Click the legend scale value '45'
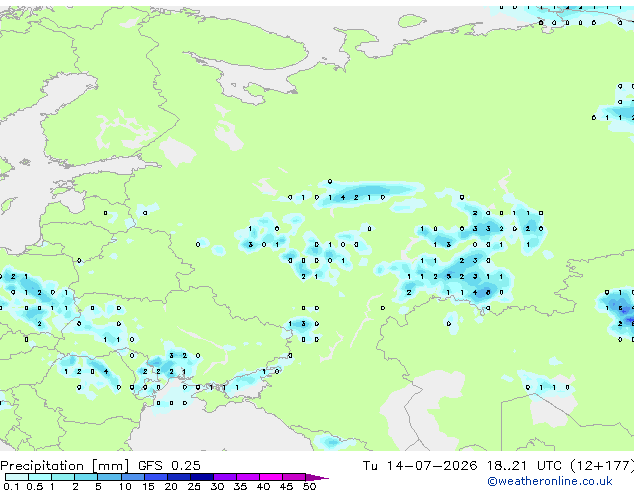Screen dimensions: 634x490 click(x=286, y=486)
